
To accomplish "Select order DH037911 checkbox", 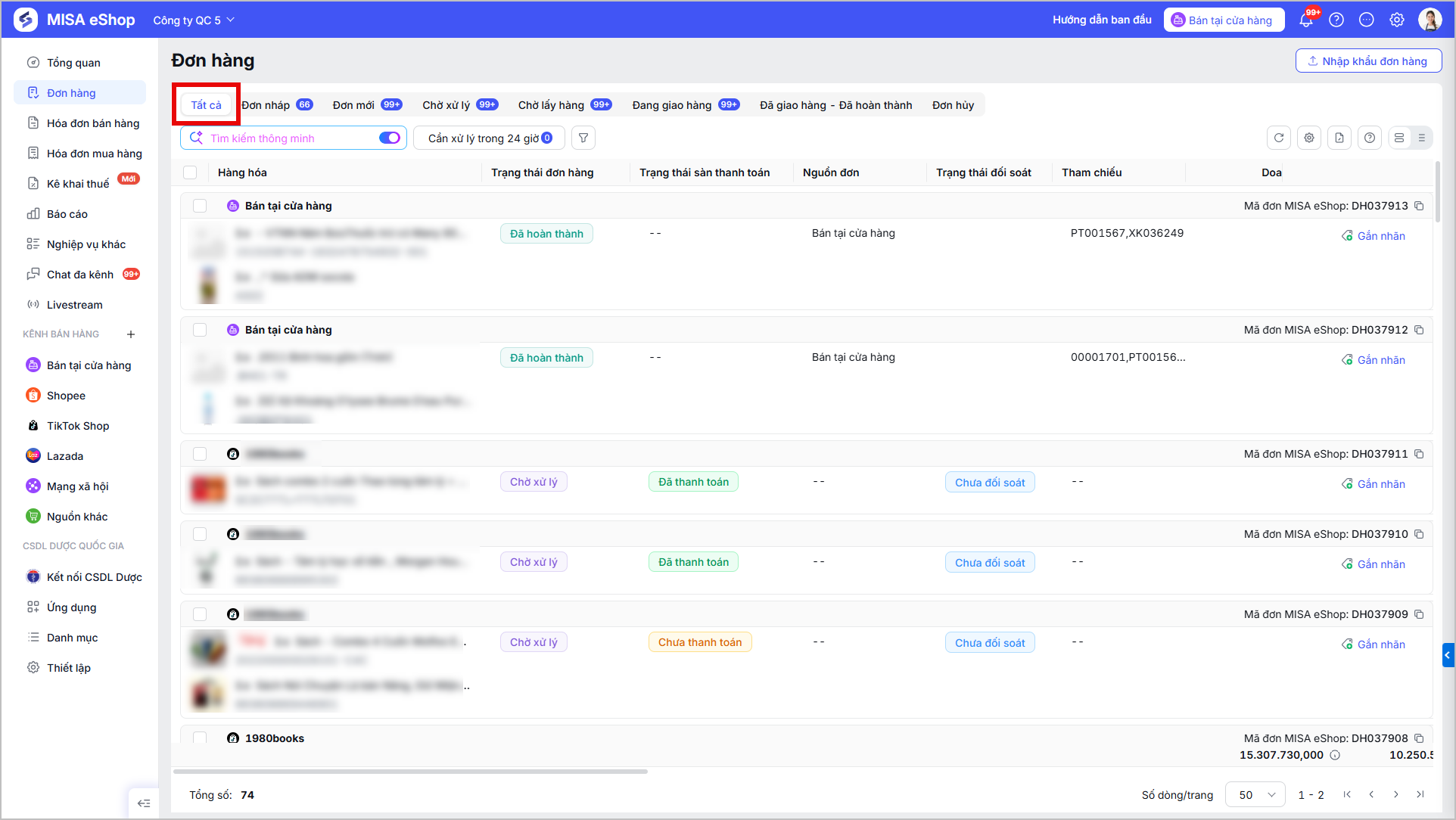I will [x=200, y=454].
